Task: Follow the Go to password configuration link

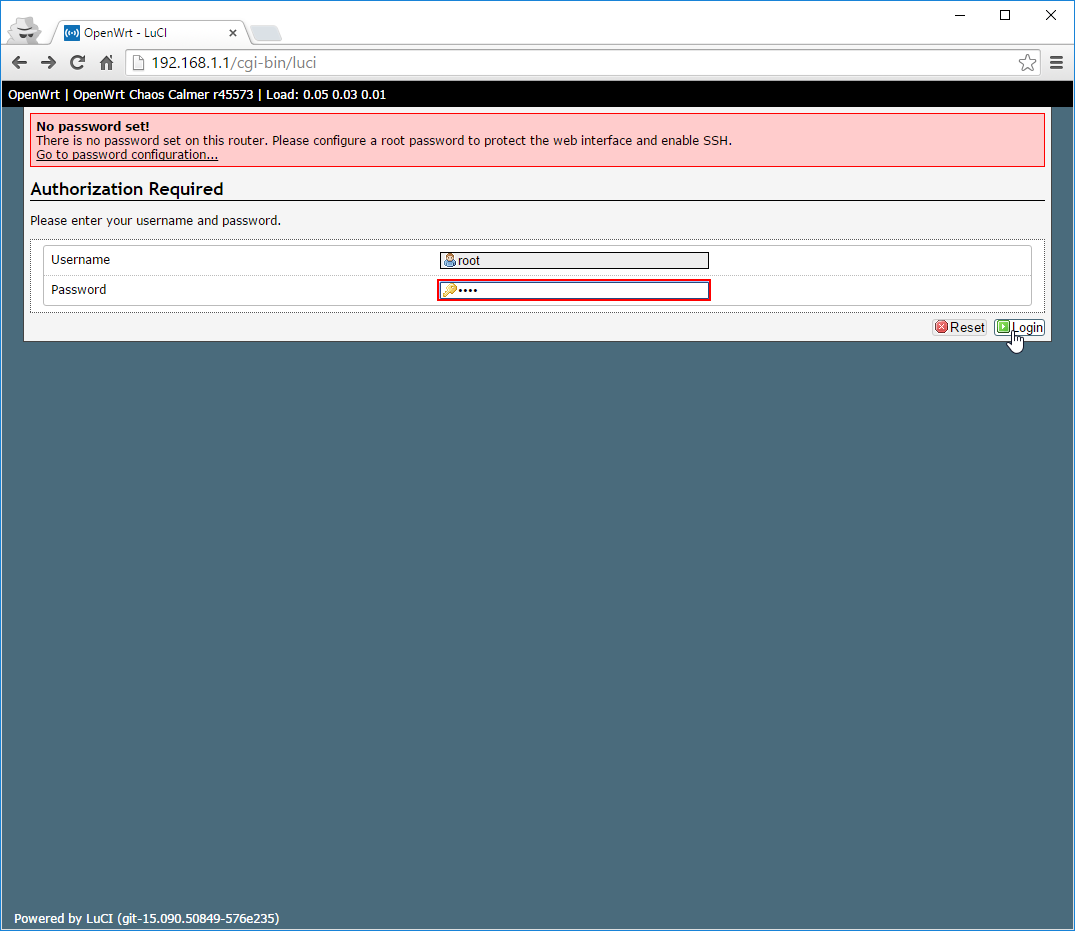Action: (127, 155)
